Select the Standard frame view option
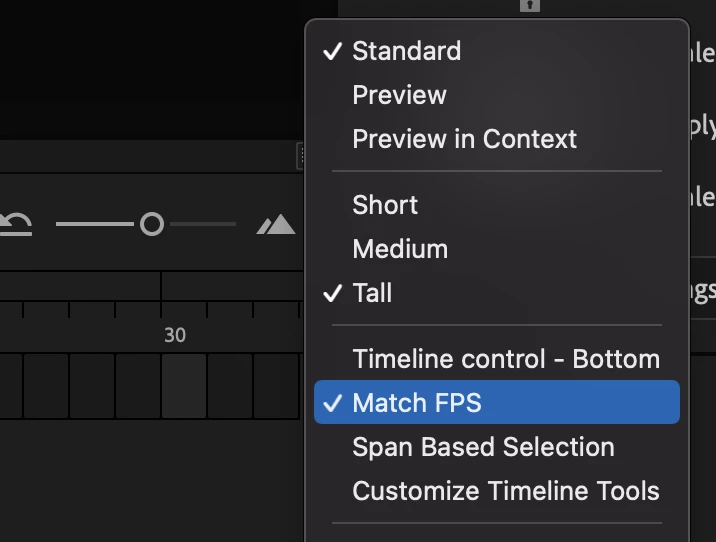Viewport: 716px width, 542px height. [x=406, y=51]
